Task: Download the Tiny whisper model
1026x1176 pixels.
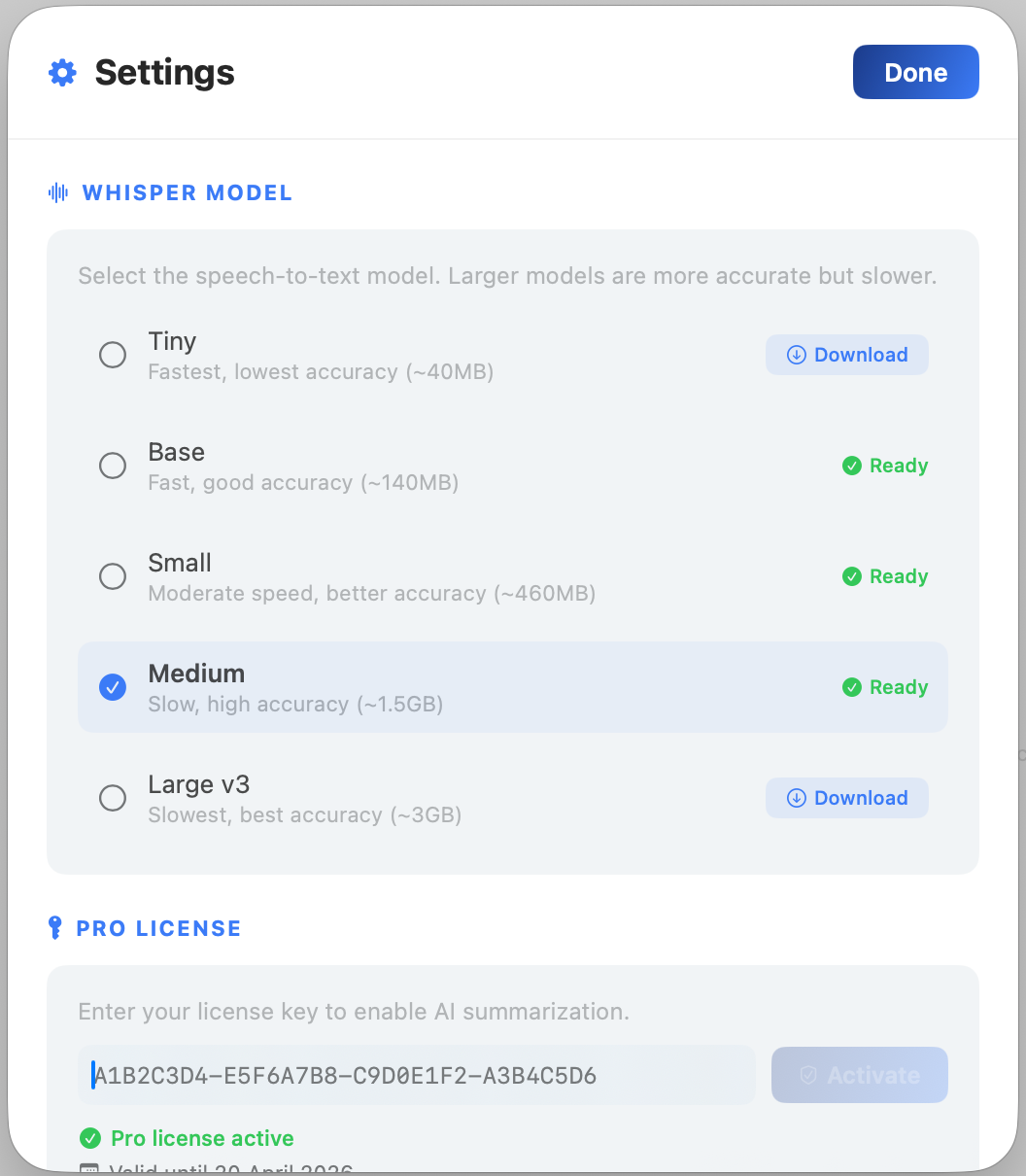Action: click(847, 355)
